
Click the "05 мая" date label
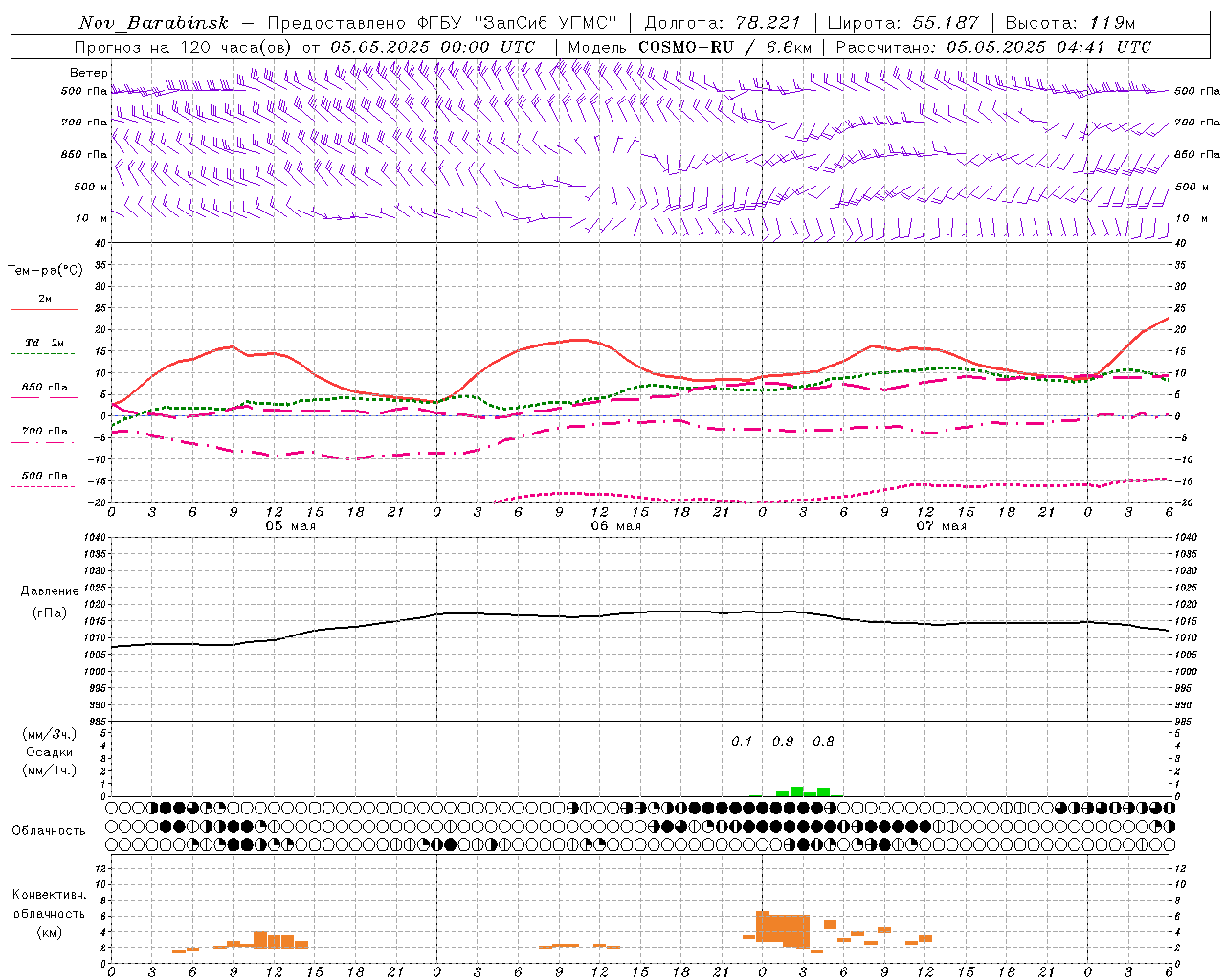point(290,526)
